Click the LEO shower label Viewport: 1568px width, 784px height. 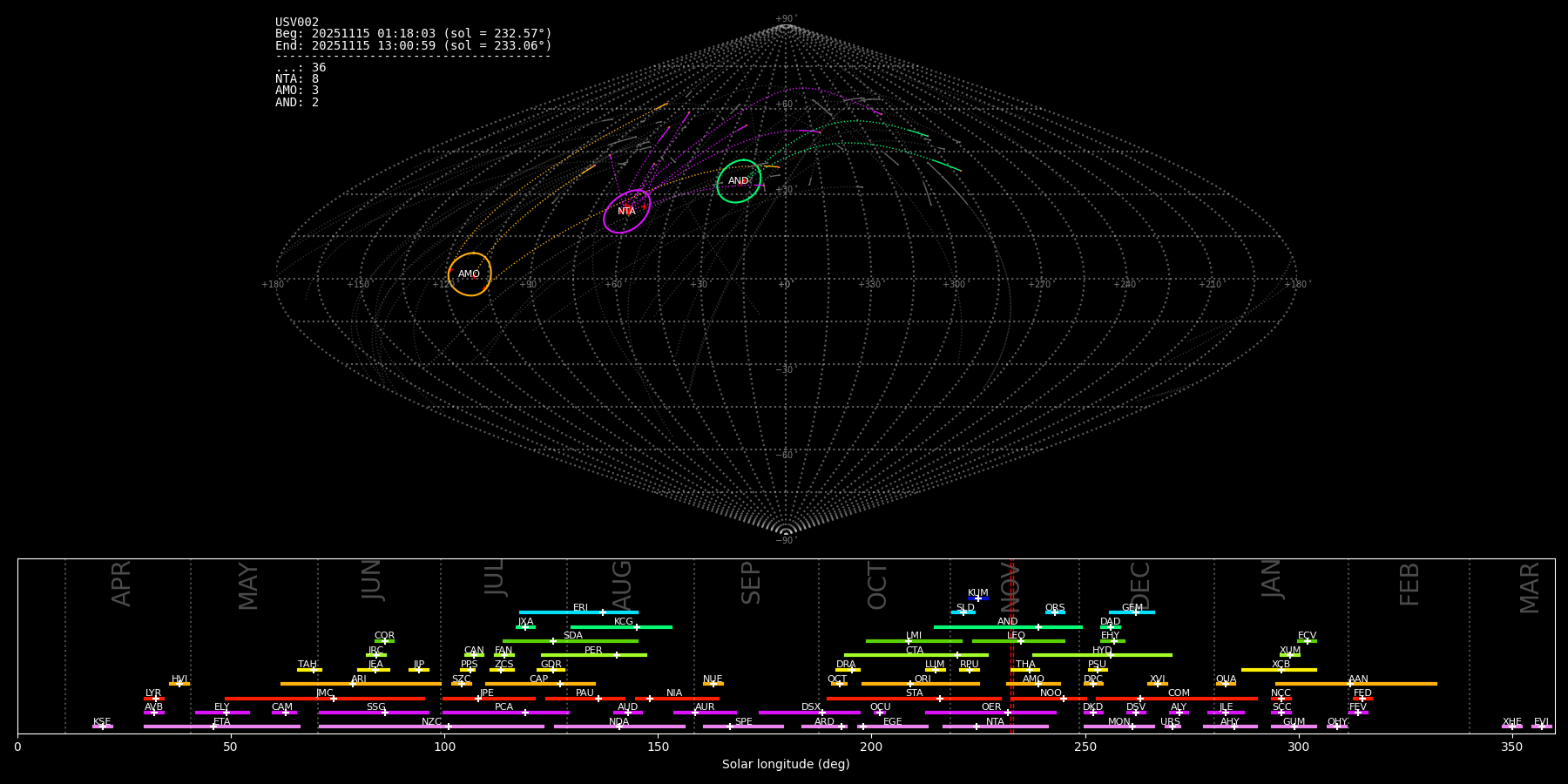tap(1016, 635)
